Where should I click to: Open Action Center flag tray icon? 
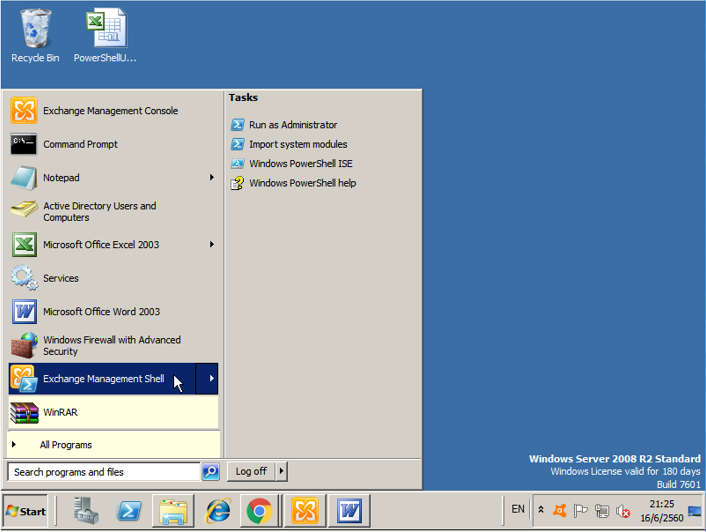[580, 510]
